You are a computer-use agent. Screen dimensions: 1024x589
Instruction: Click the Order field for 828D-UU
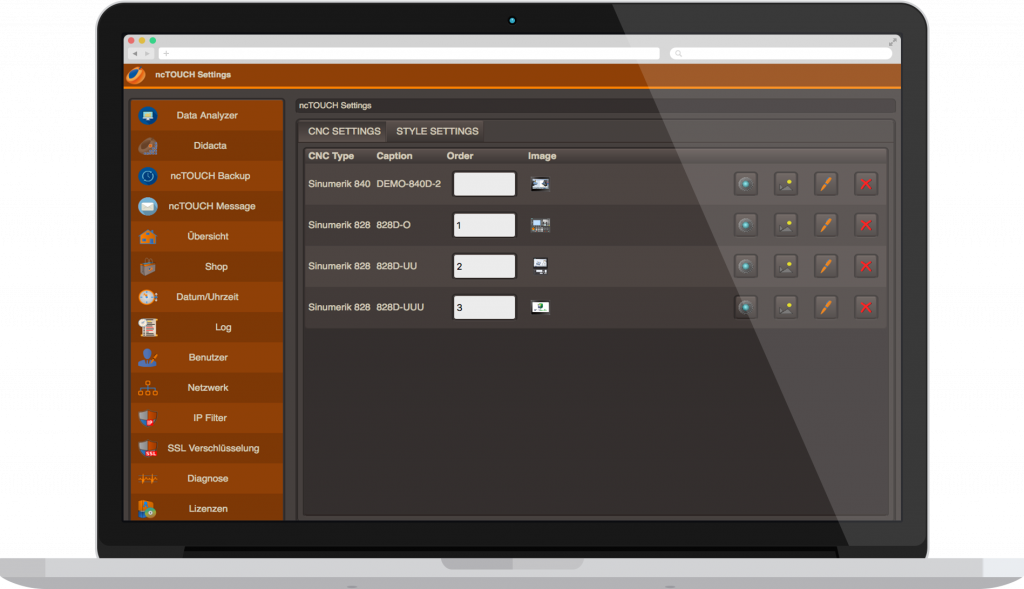click(485, 266)
